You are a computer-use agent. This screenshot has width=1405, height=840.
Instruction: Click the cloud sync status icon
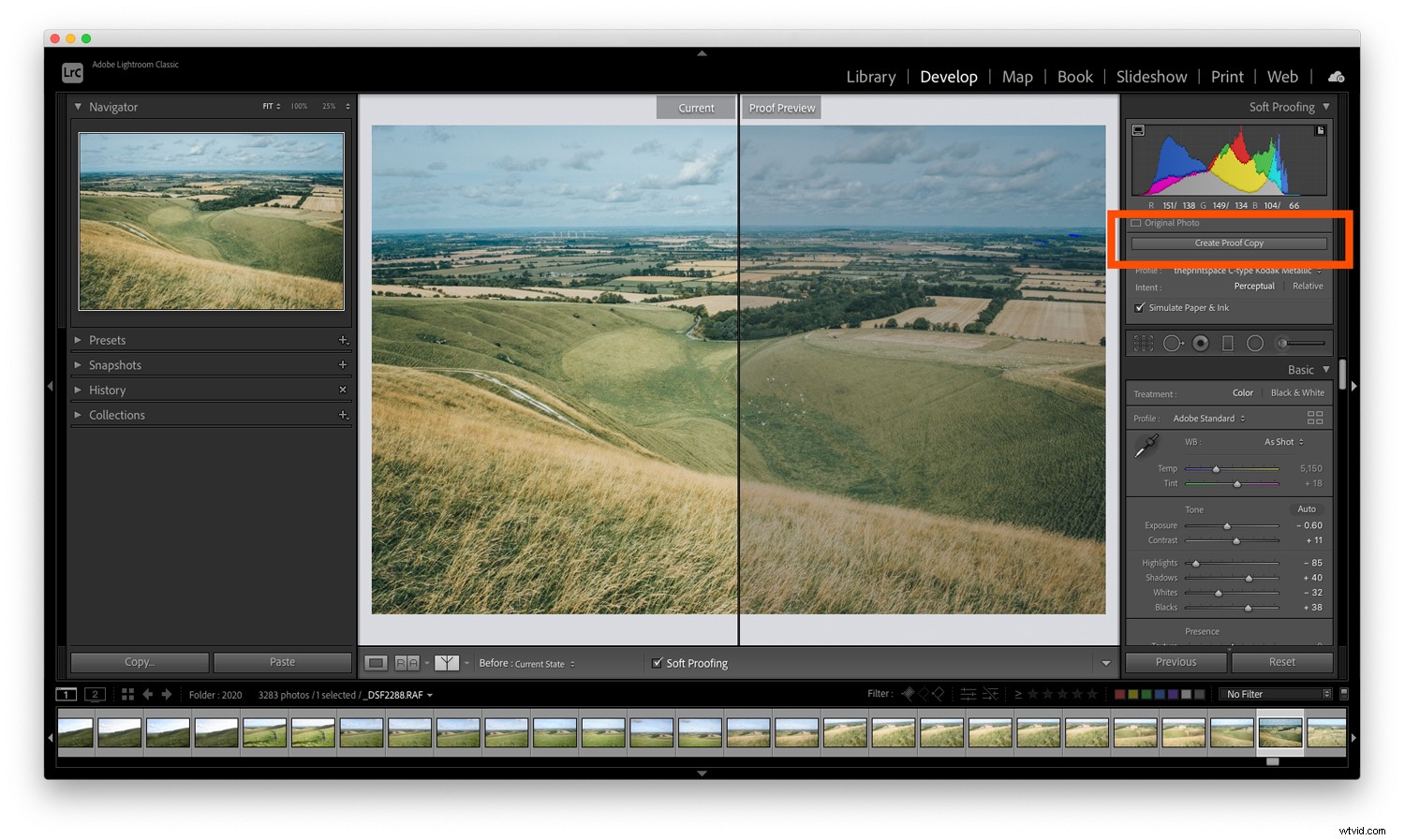coord(1336,77)
